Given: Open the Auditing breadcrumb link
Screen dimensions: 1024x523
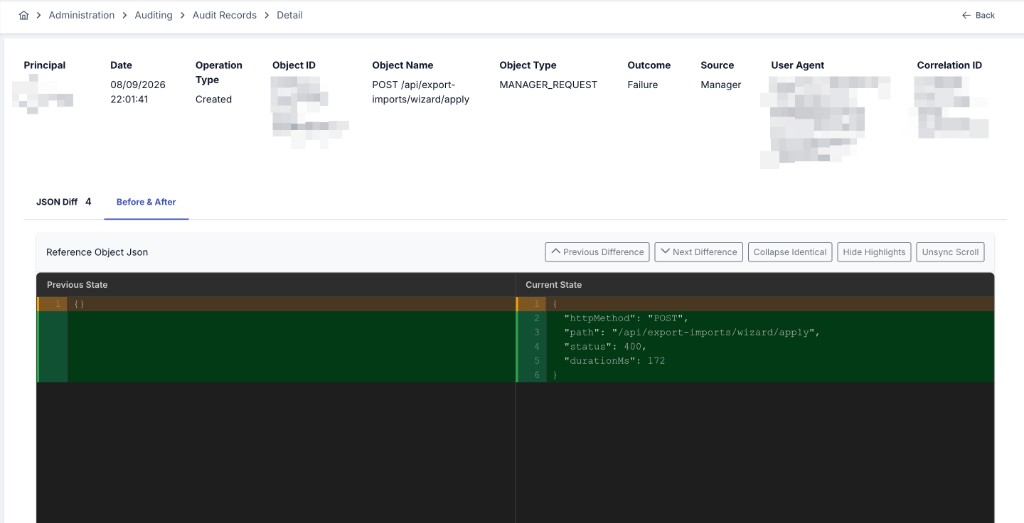Looking at the screenshot, I should pyautogui.click(x=153, y=15).
